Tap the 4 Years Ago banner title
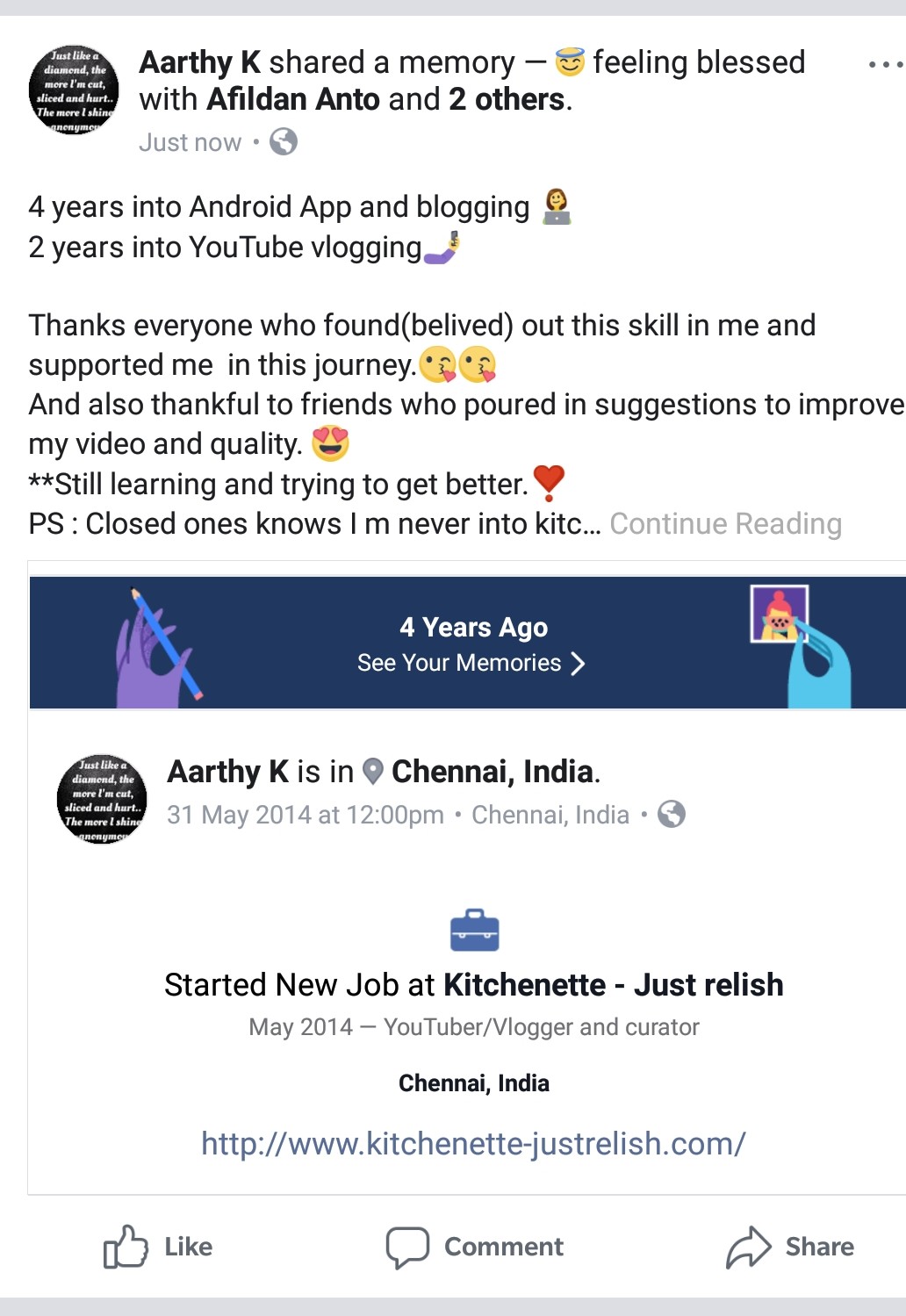This screenshot has height=1316, width=906. point(474,627)
